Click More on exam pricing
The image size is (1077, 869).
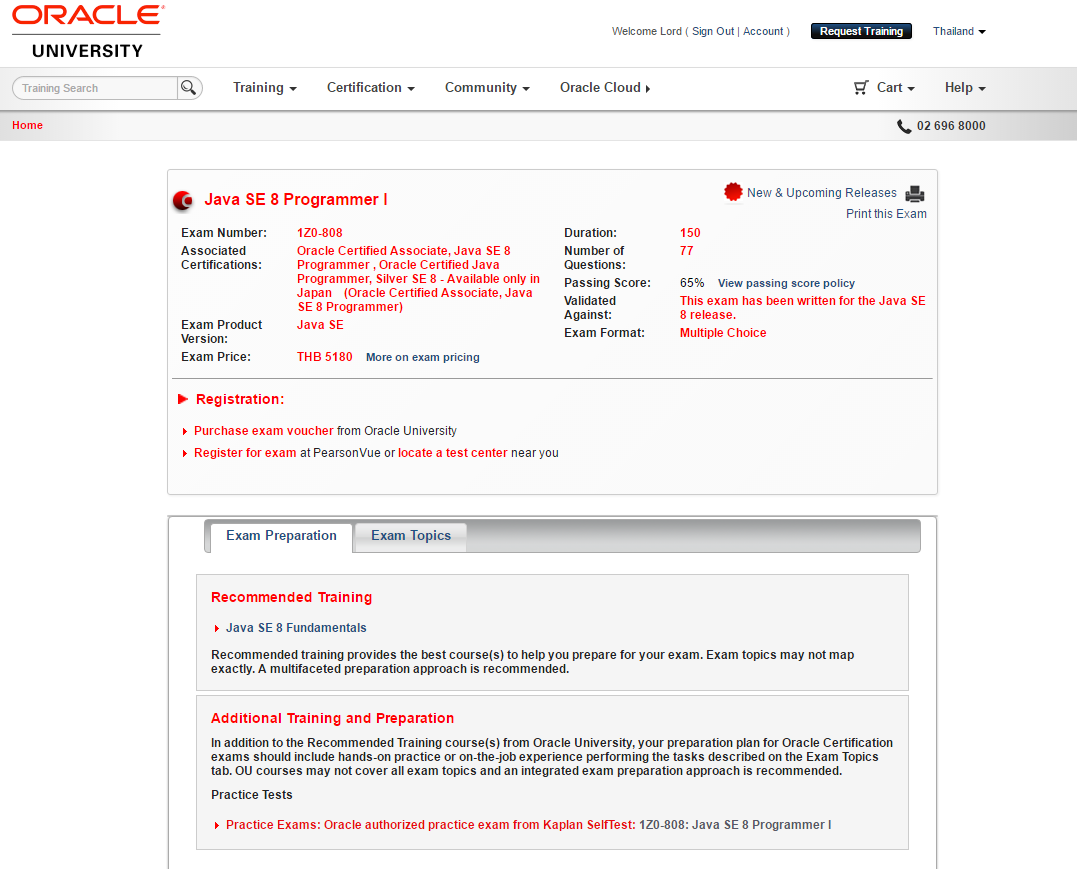422,357
